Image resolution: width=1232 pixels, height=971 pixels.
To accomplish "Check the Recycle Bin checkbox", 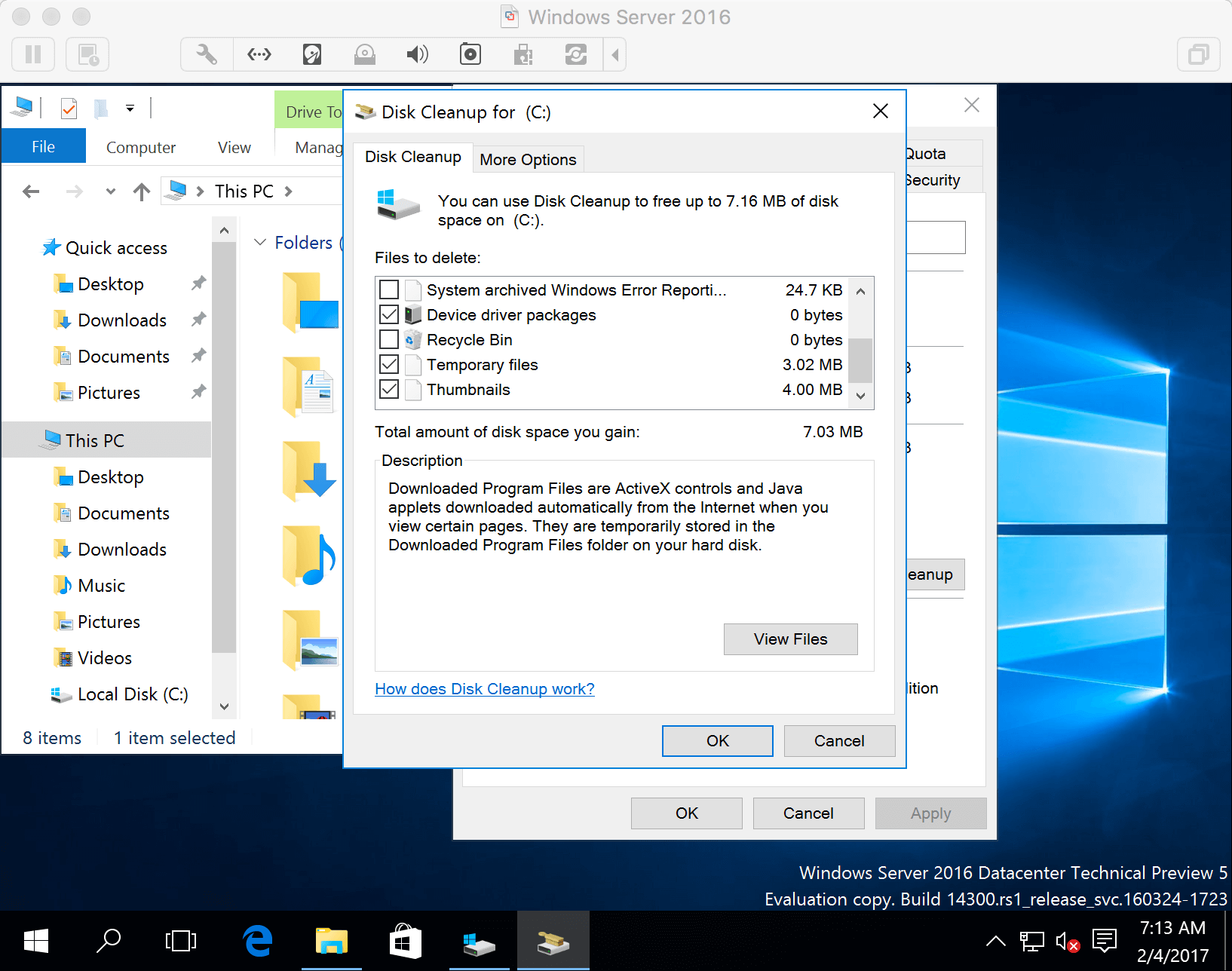I will tap(389, 339).
